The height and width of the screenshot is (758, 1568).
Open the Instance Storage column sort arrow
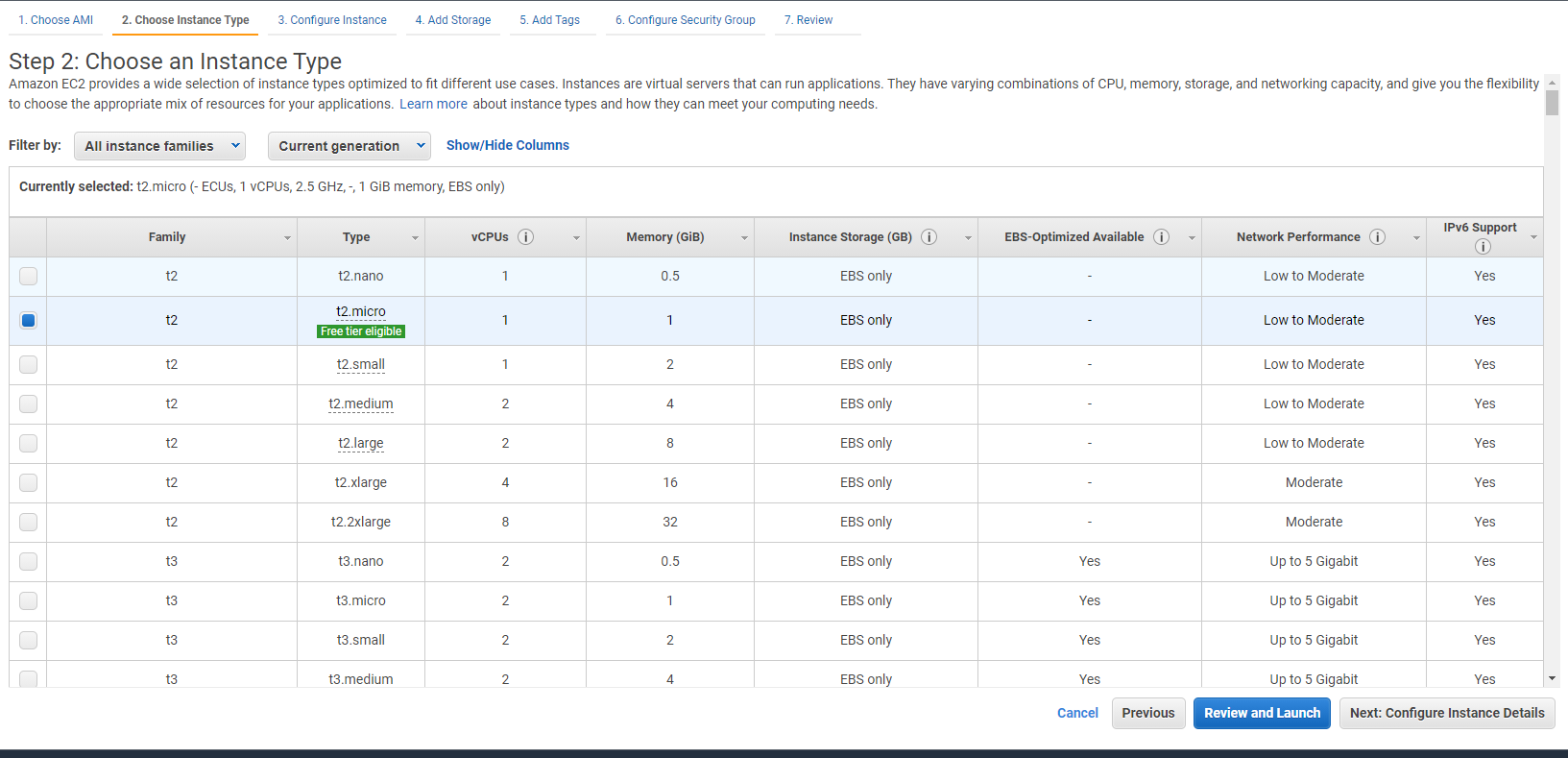click(968, 238)
